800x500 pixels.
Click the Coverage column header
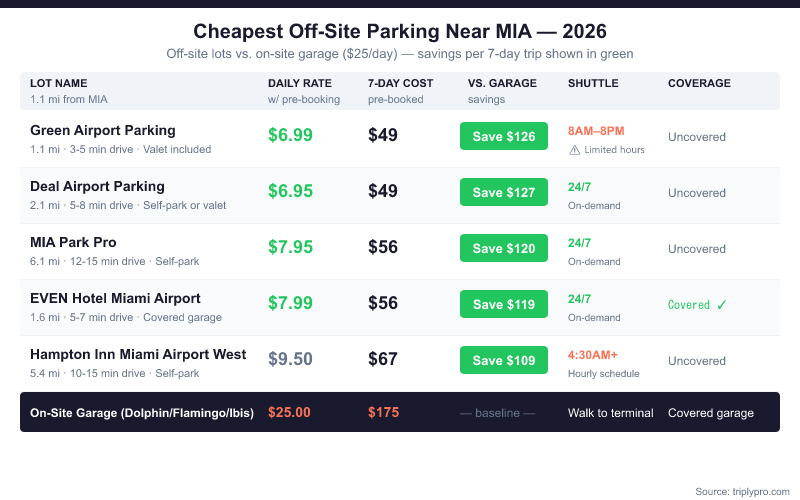click(x=699, y=83)
